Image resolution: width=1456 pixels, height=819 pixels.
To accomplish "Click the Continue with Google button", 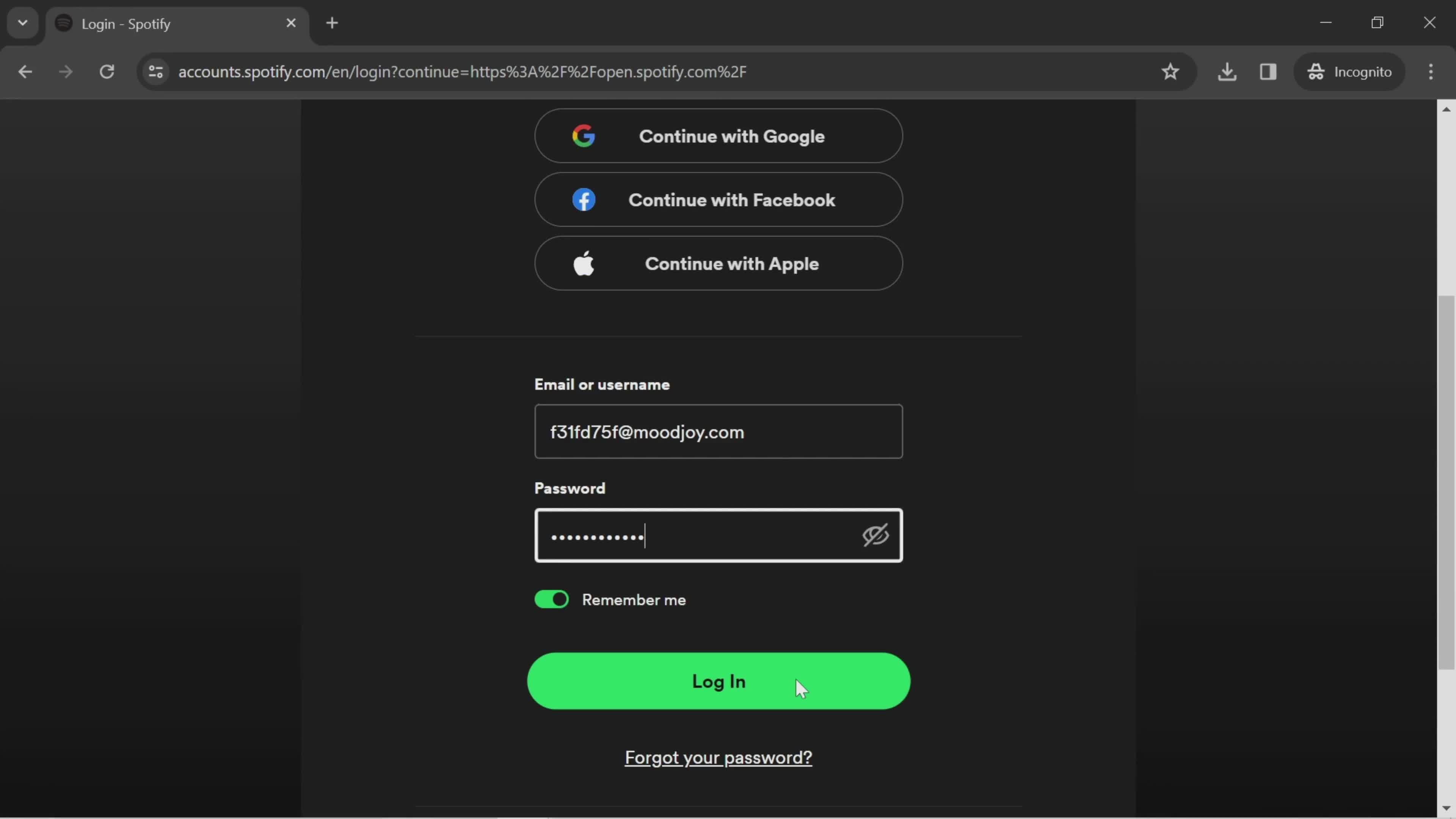I will click(x=718, y=135).
